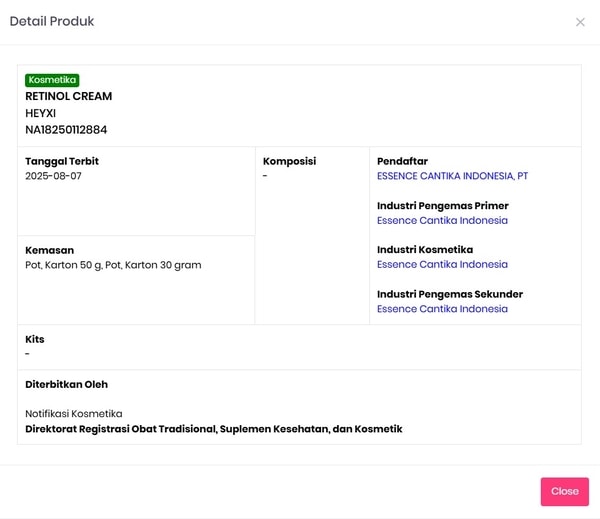This screenshot has height=519, width=600.
Task: Click the Detail Produk dialog title
Action: [x=52, y=21]
